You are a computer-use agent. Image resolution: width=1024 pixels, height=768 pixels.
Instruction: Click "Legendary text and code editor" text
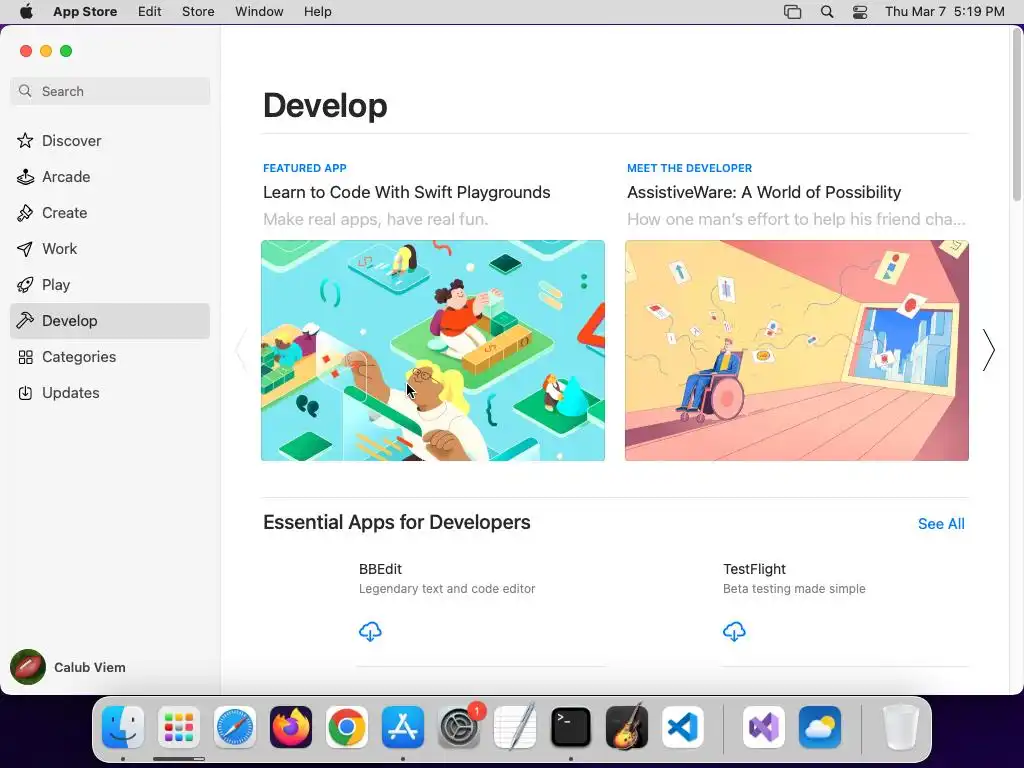447,588
